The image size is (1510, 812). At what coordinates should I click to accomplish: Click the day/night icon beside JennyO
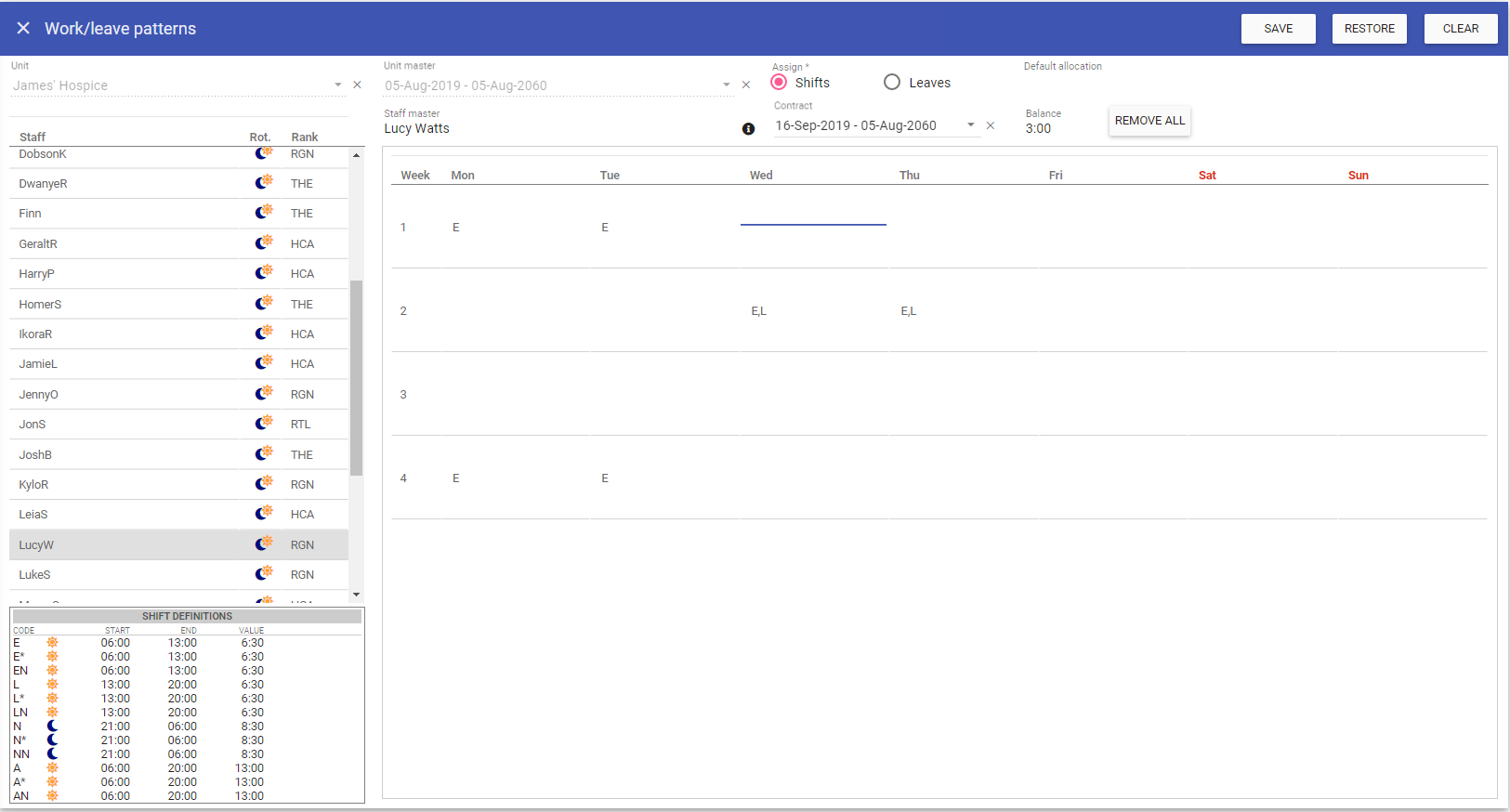point(264,394)
